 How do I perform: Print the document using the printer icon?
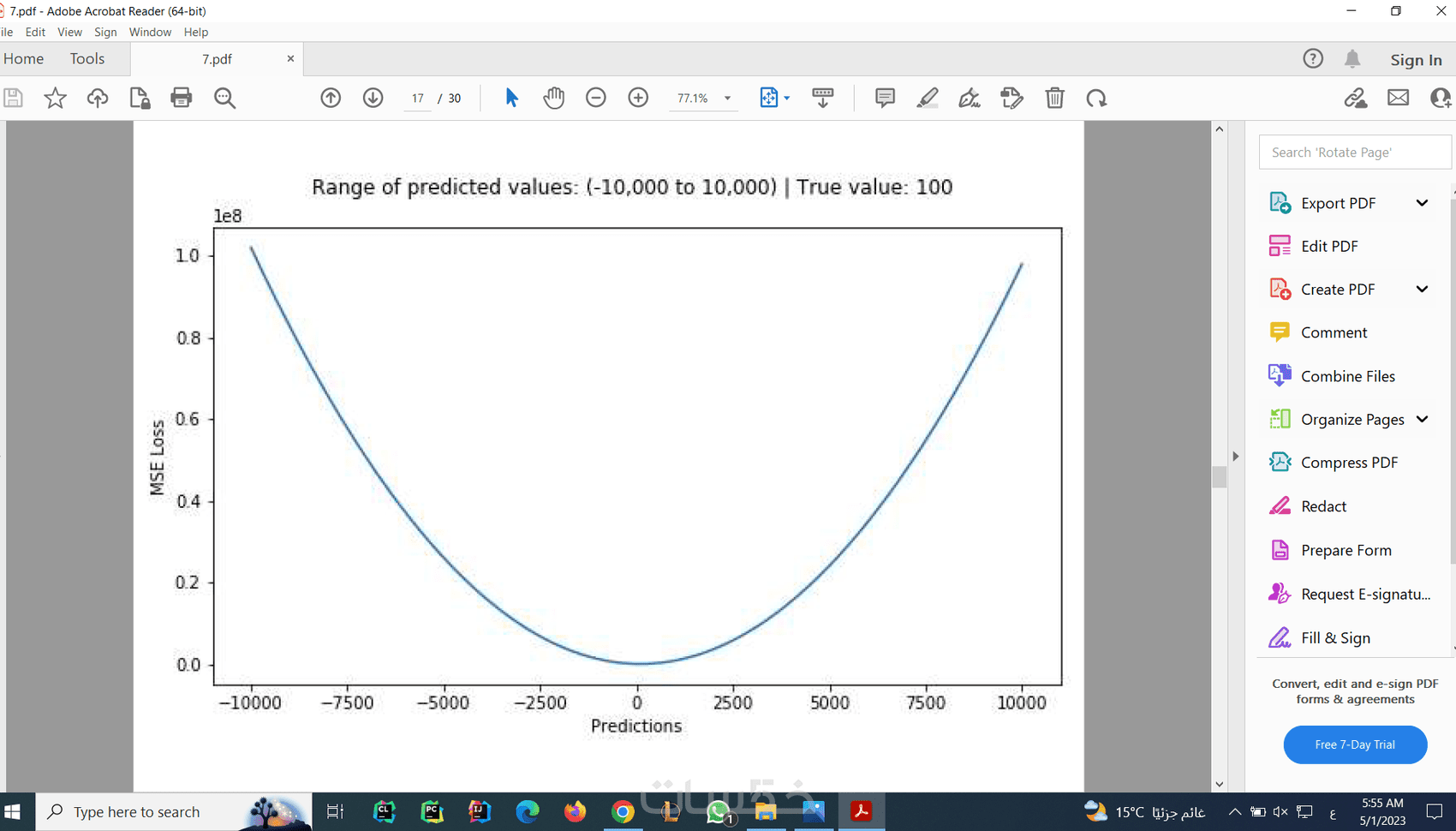click(182, 98)
